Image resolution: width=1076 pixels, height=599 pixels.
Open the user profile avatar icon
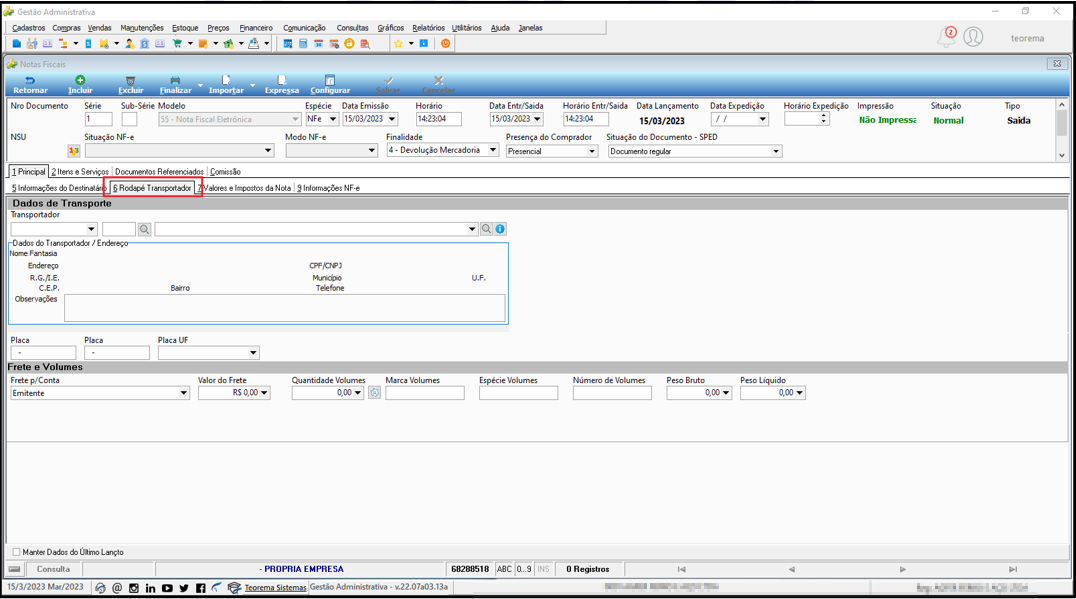[973, 37]
